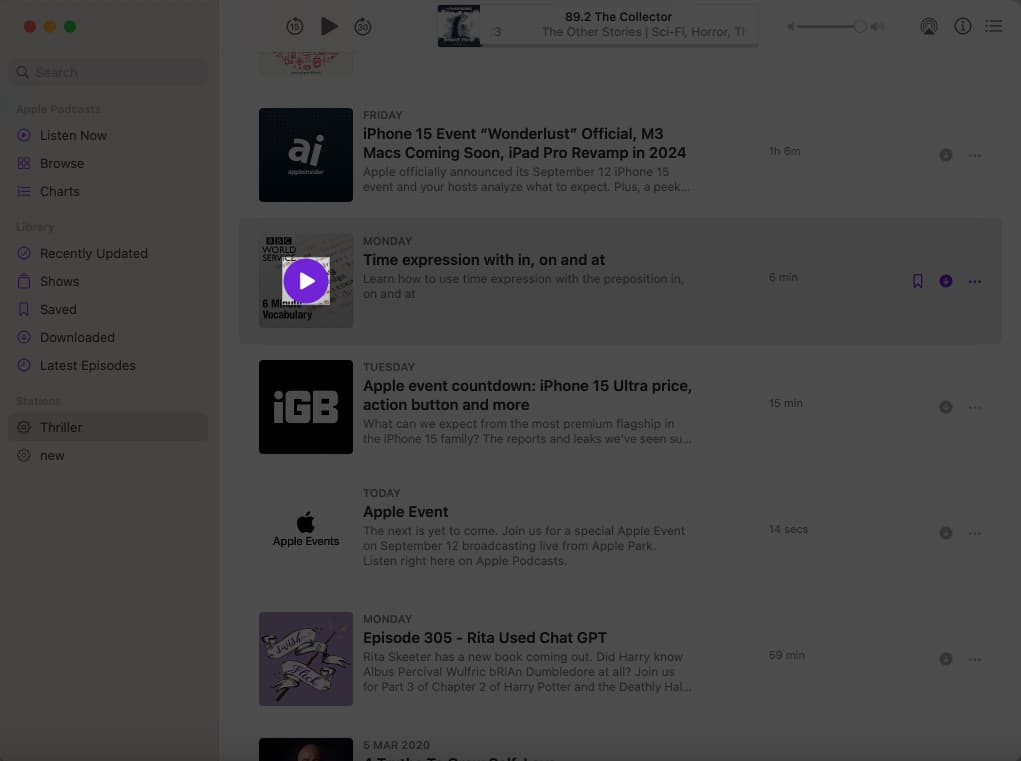The height and width of the screenshot is (761, 1021).
Task: Open Listen Now in the sidebar
Action: (x=108, y=135)
